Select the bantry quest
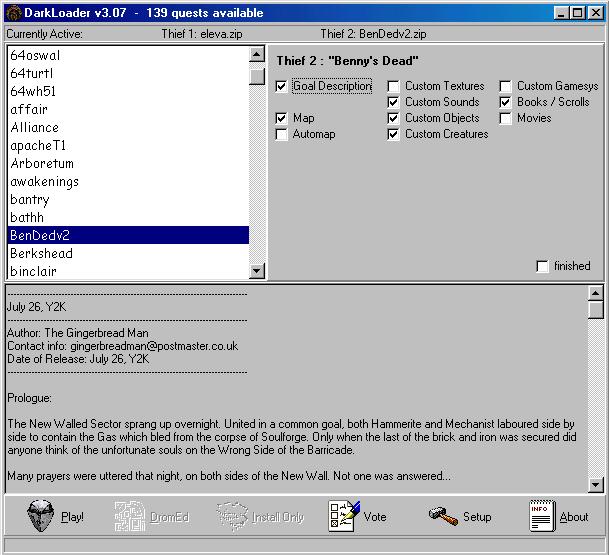 (128, 200)
